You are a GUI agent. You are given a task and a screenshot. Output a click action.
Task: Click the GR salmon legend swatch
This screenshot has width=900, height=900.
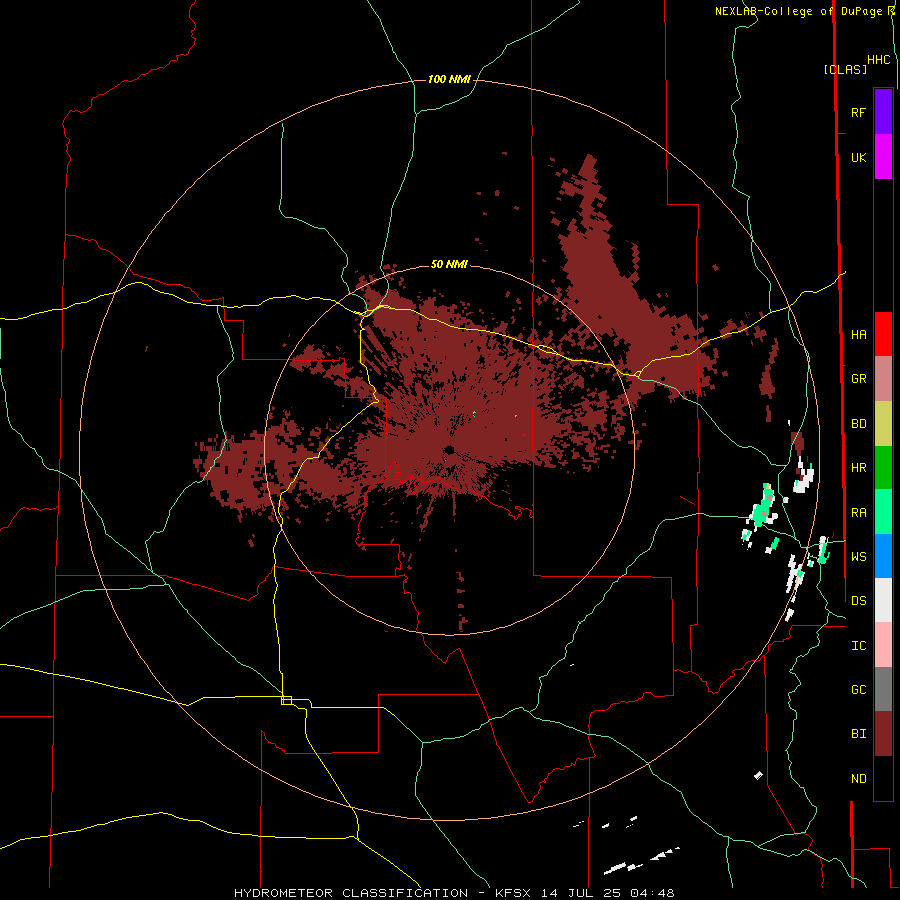tap(883, 379)
